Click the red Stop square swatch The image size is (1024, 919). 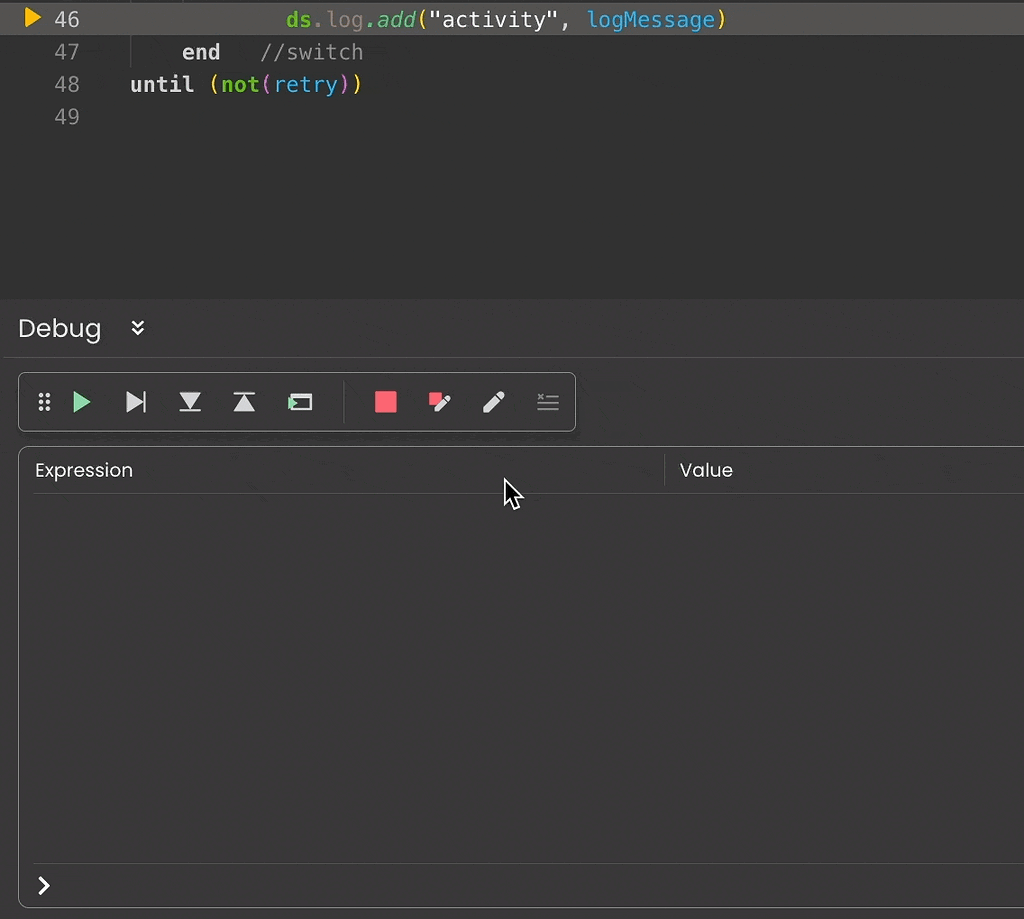(386, 402)
